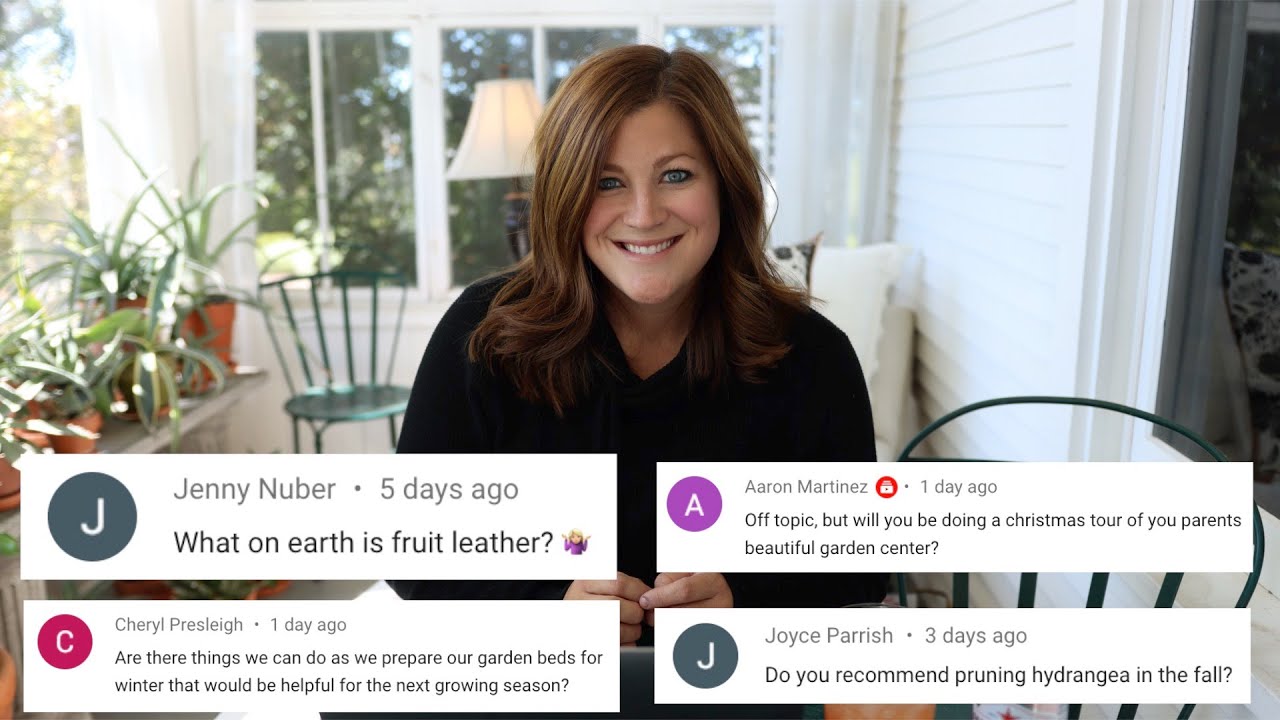Open Aaron Martinez's channel name link

(806, 487)
